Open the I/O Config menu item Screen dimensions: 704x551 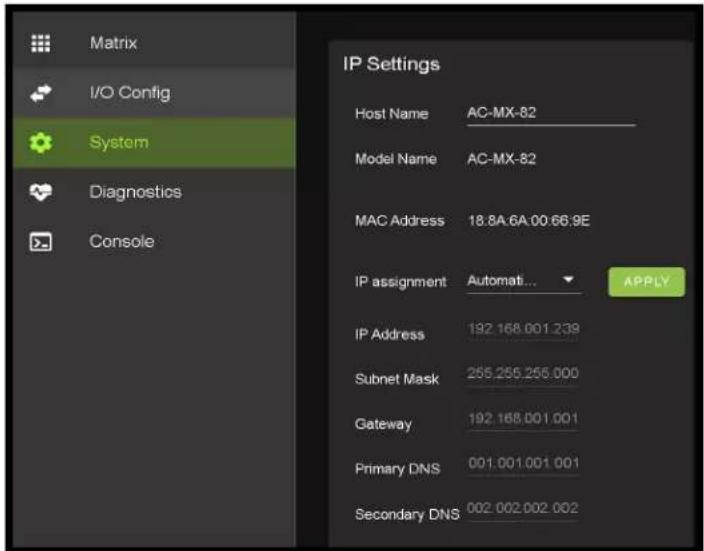click(x=154, y=93)
